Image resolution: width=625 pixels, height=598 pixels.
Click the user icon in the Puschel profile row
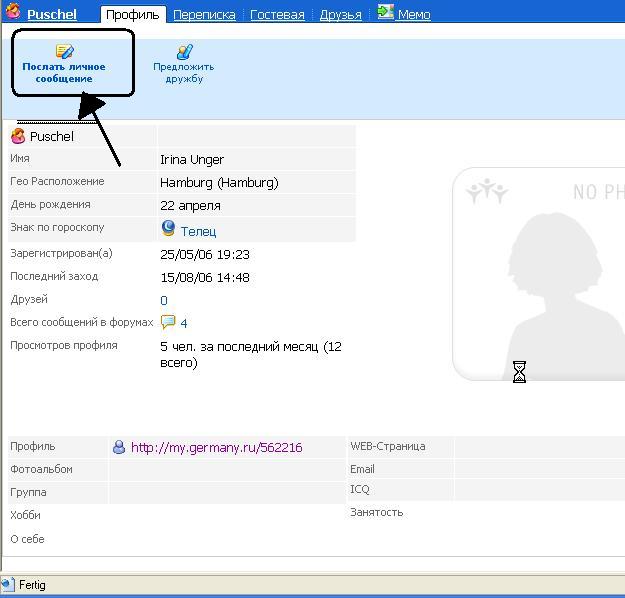(18, 136)
